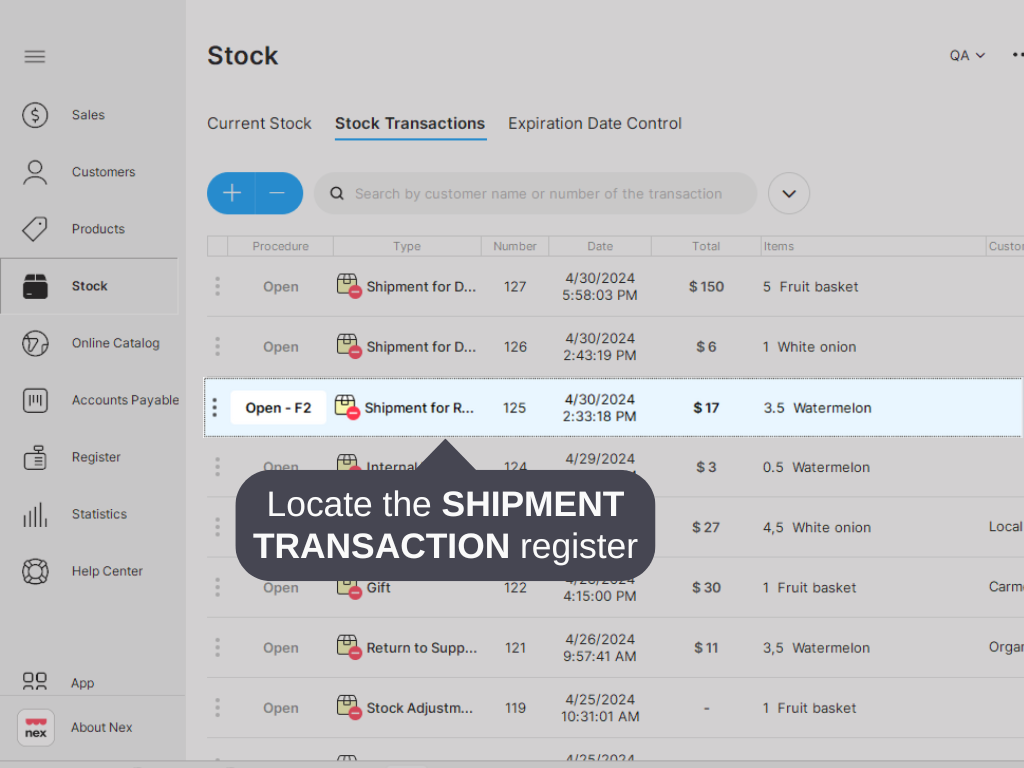This screenshot has height=768, width=1024.
Task: Open the Products section
Action: [35, 229]
